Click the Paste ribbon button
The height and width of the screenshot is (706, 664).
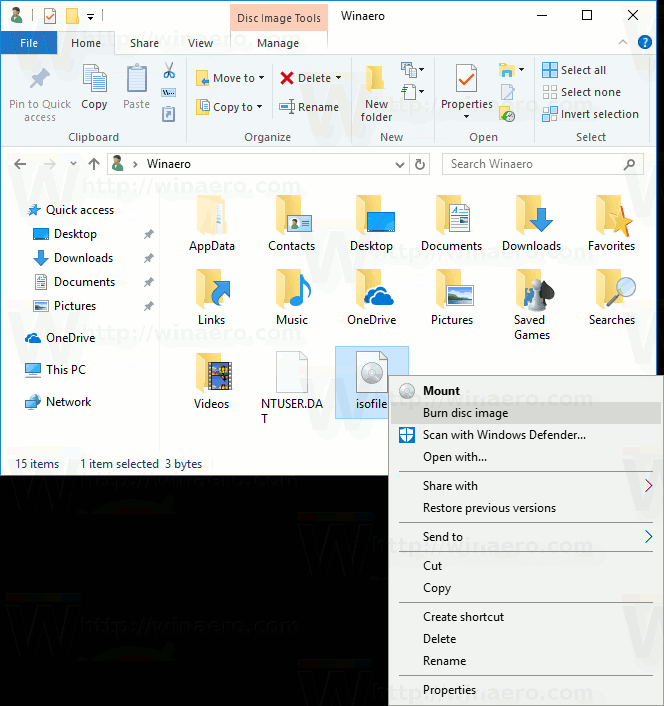[x=136, y=87]
